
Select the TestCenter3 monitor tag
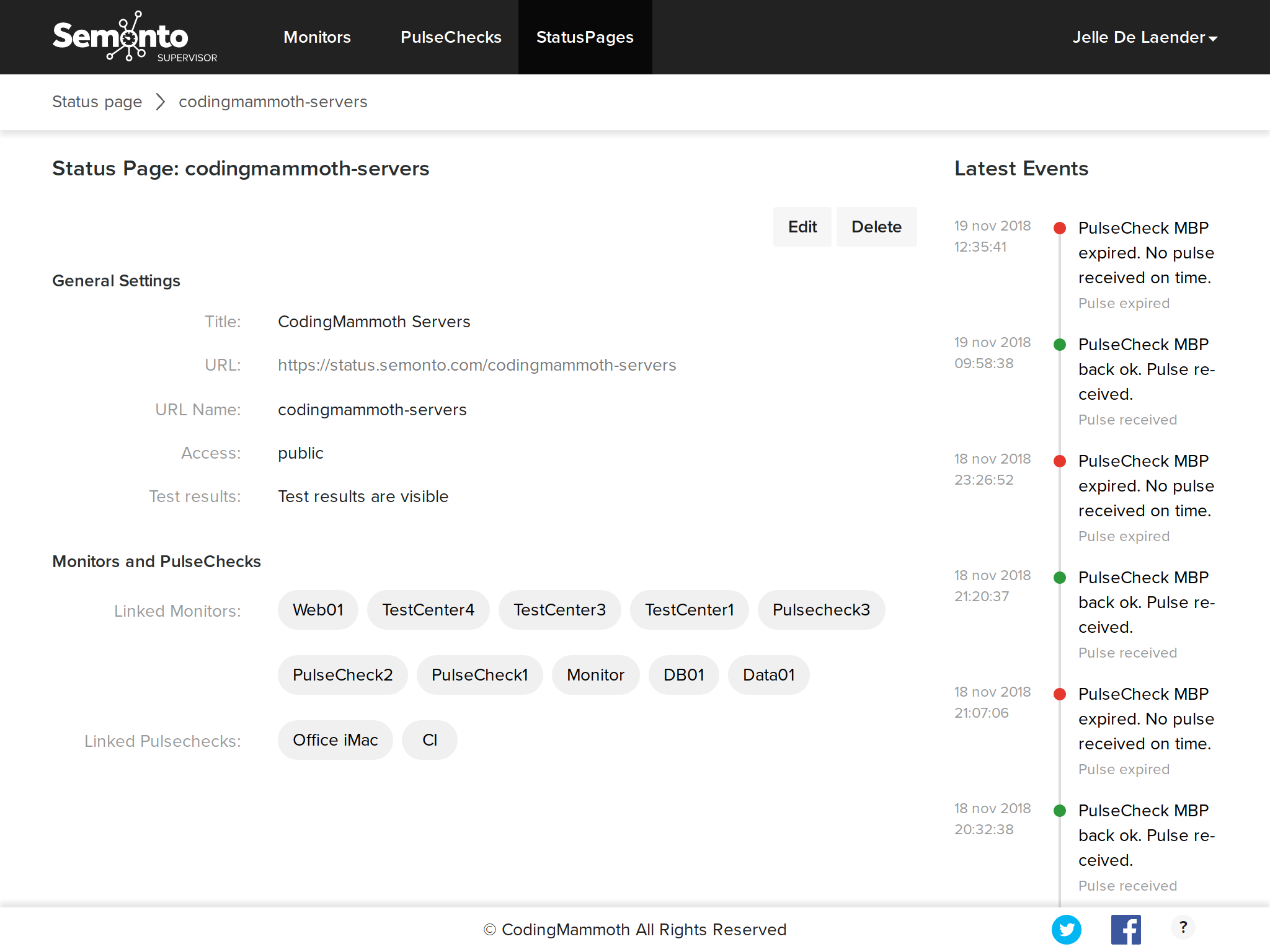point(560,610)
